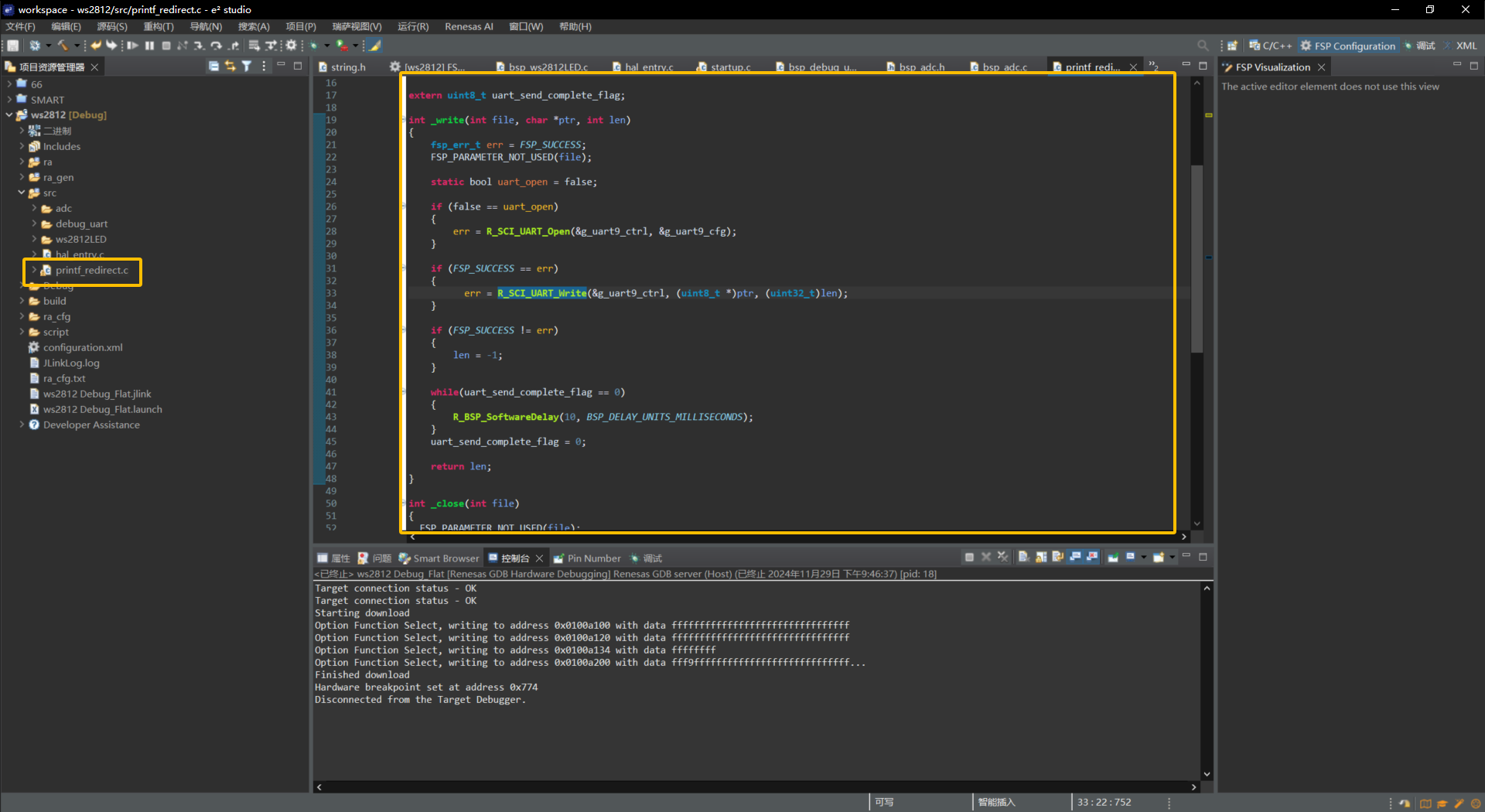Click the Open Console new console icon
Viewport: 1485px width, 812px height.
1160,558
